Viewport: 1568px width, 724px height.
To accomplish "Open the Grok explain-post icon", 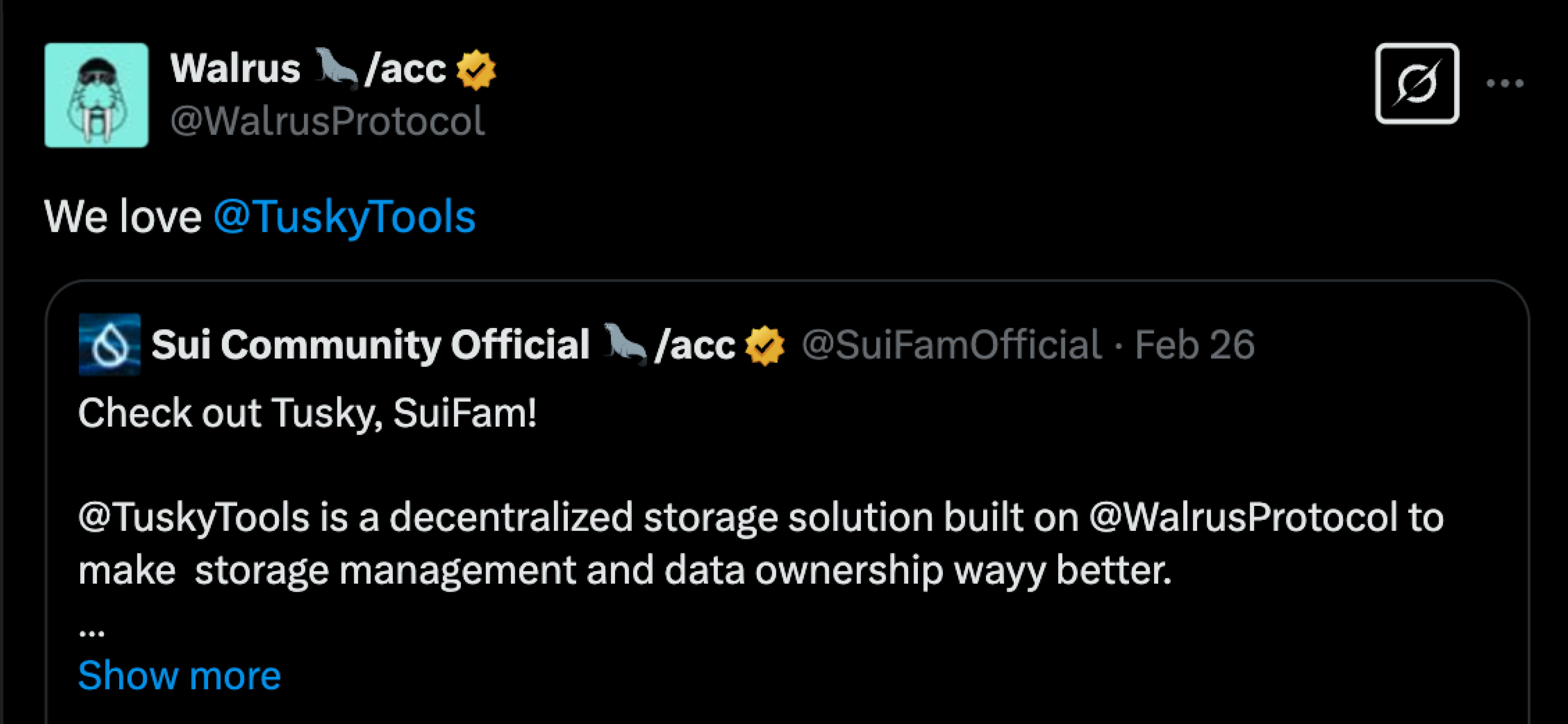I will tap(1416, 84).
